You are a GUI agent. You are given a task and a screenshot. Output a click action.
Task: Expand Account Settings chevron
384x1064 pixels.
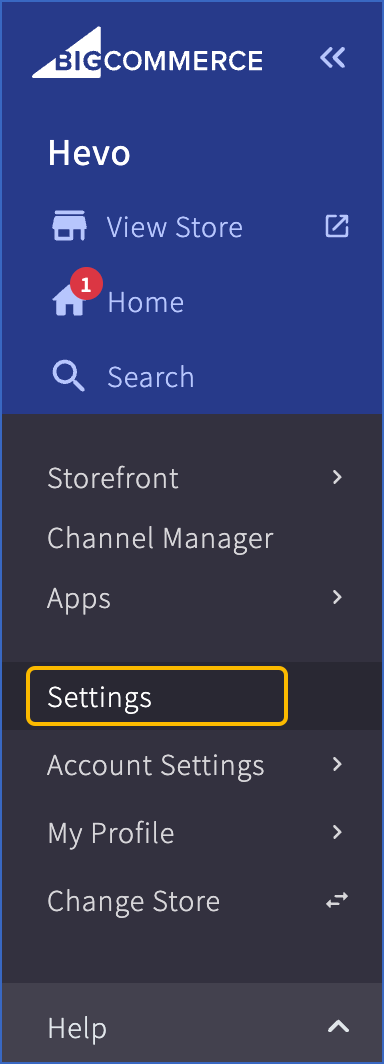pyautogui.click(x=337, y=765)
